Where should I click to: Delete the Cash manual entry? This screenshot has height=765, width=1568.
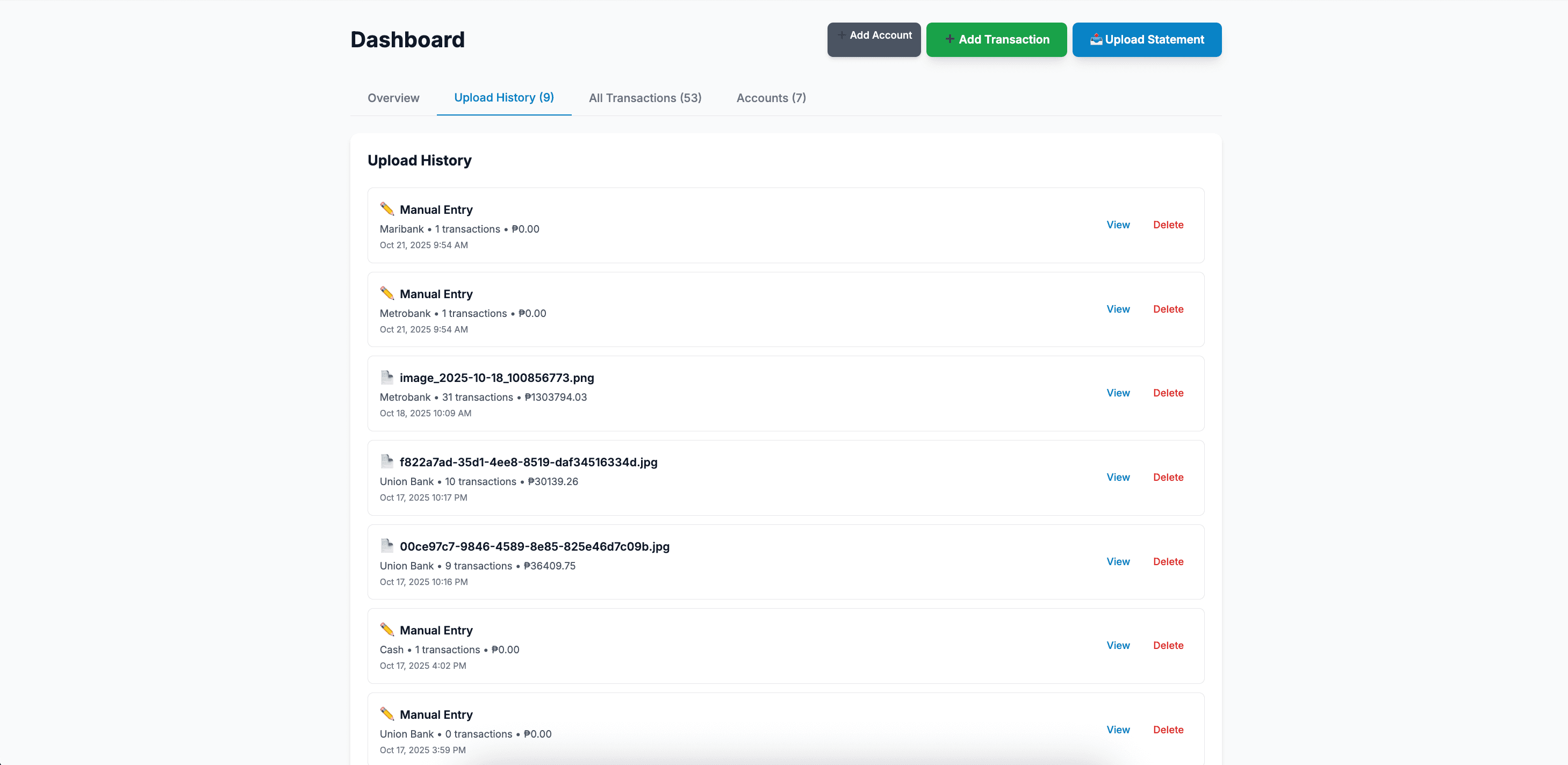[x=1168, y=645]
